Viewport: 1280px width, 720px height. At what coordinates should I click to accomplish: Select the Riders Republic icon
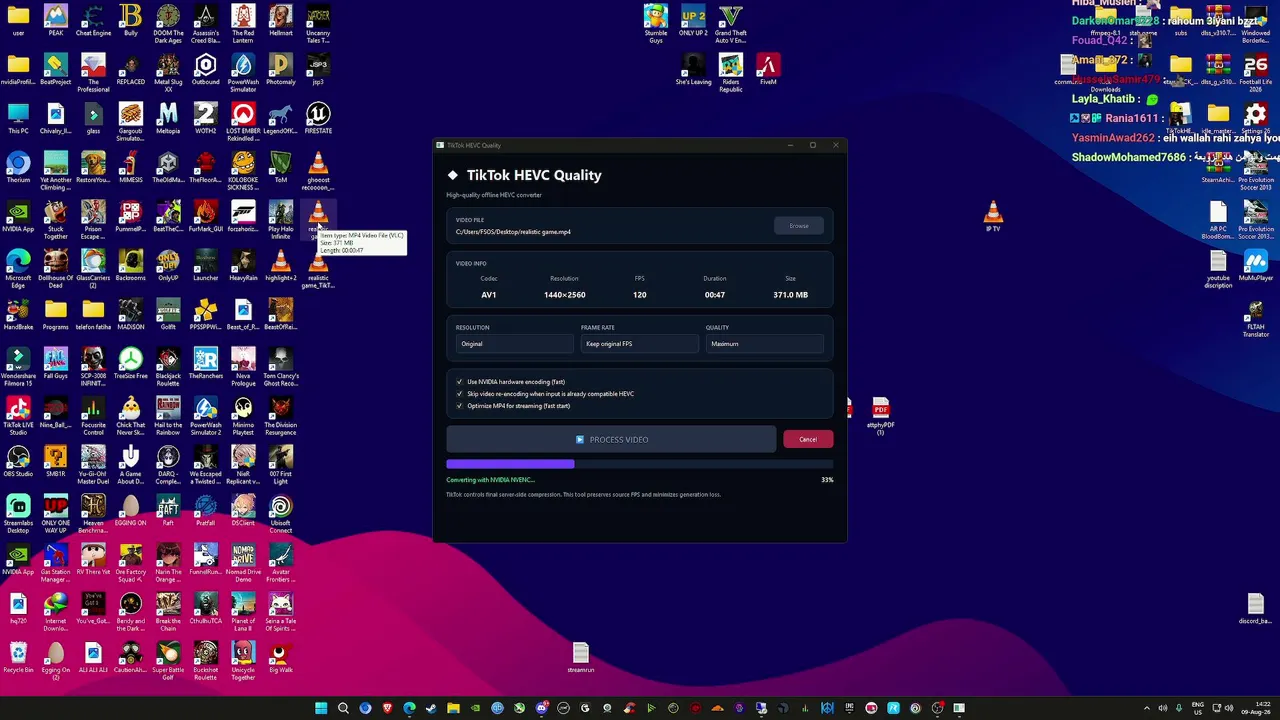tap(731, 72)
